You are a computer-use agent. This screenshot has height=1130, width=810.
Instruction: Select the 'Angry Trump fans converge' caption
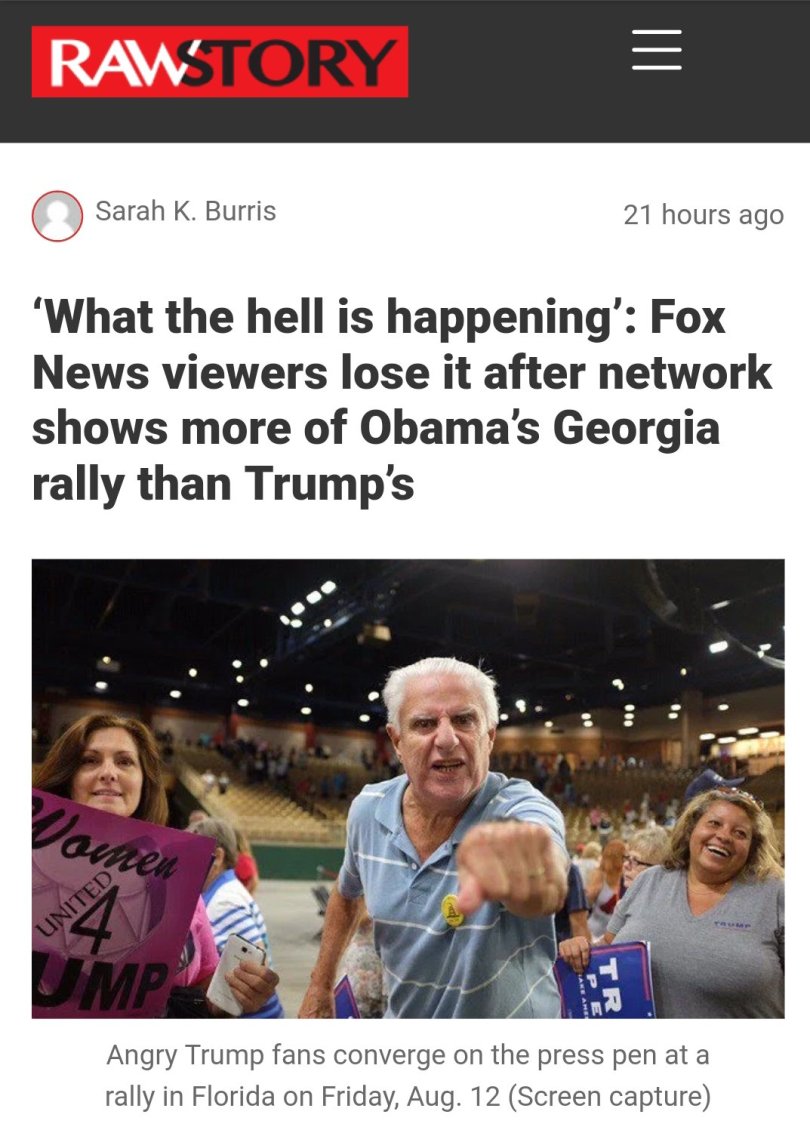pyautogui.click(x=408, y=1075)
